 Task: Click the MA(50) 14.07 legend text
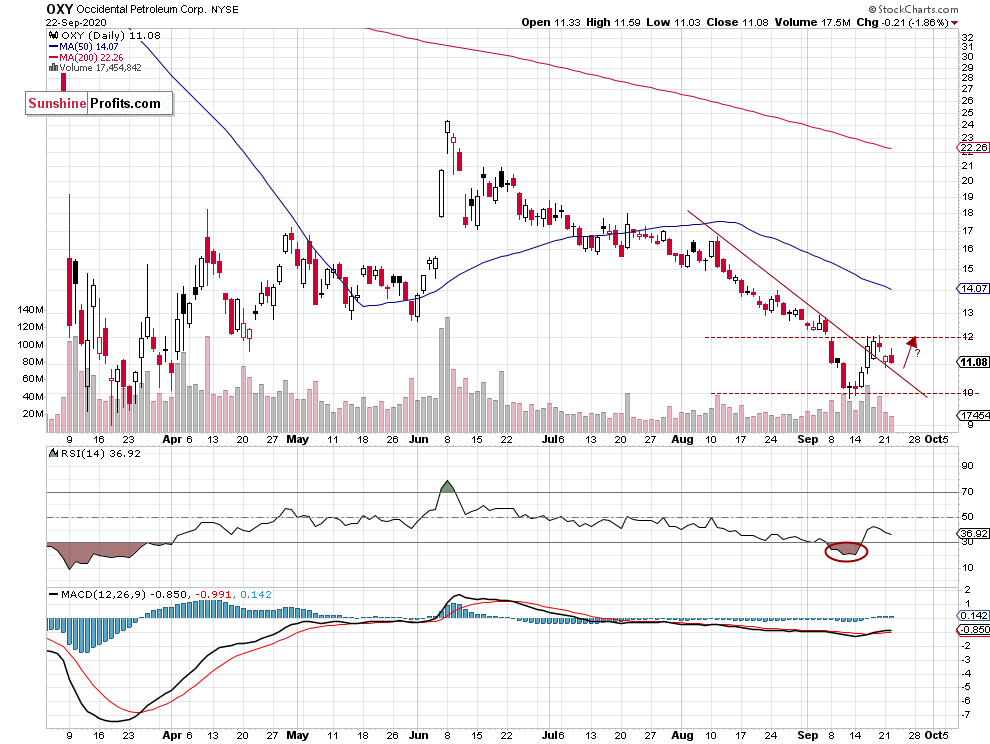pos(88,47)
